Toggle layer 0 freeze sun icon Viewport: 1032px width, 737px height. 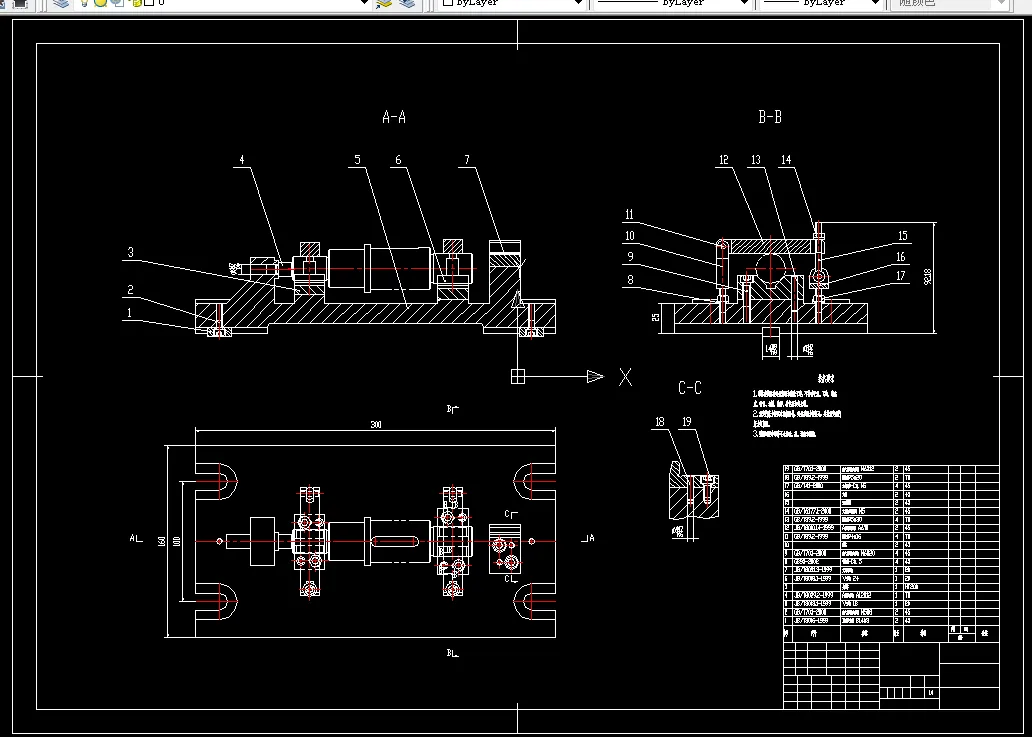pyautogui.click(x=100, y=3)
